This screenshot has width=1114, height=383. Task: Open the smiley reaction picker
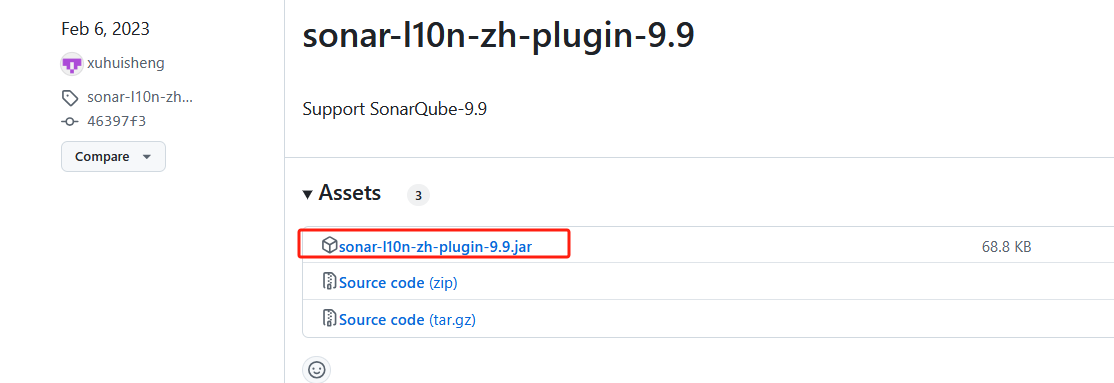coord(317,370)
